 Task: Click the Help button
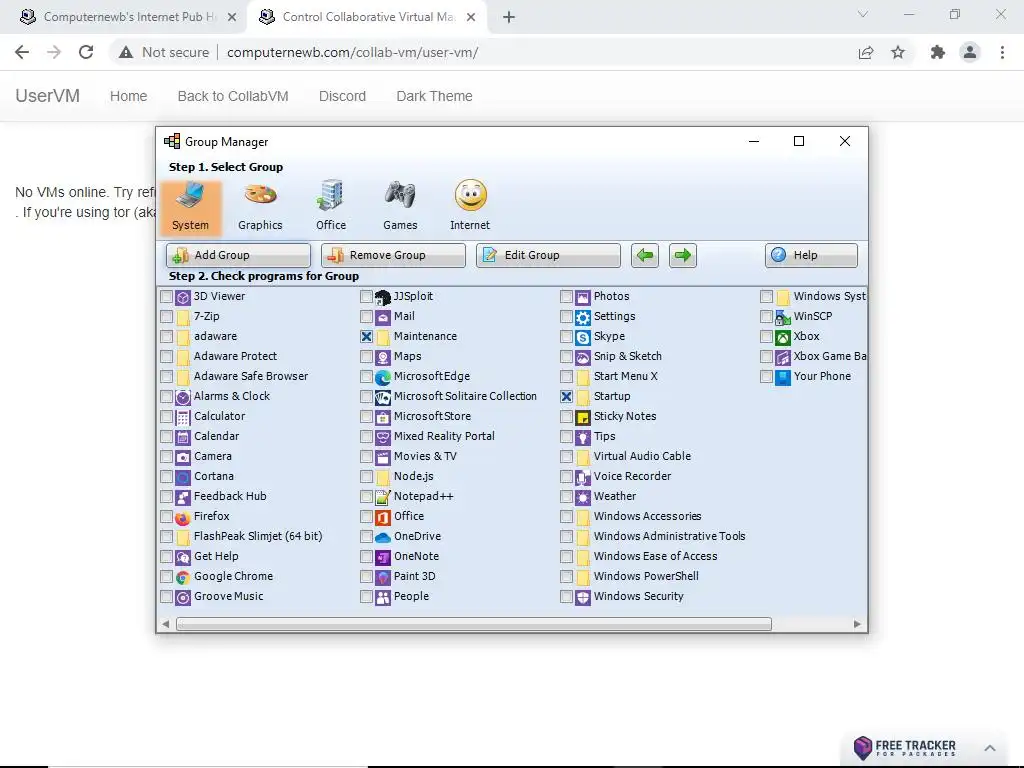coord(811,255)
